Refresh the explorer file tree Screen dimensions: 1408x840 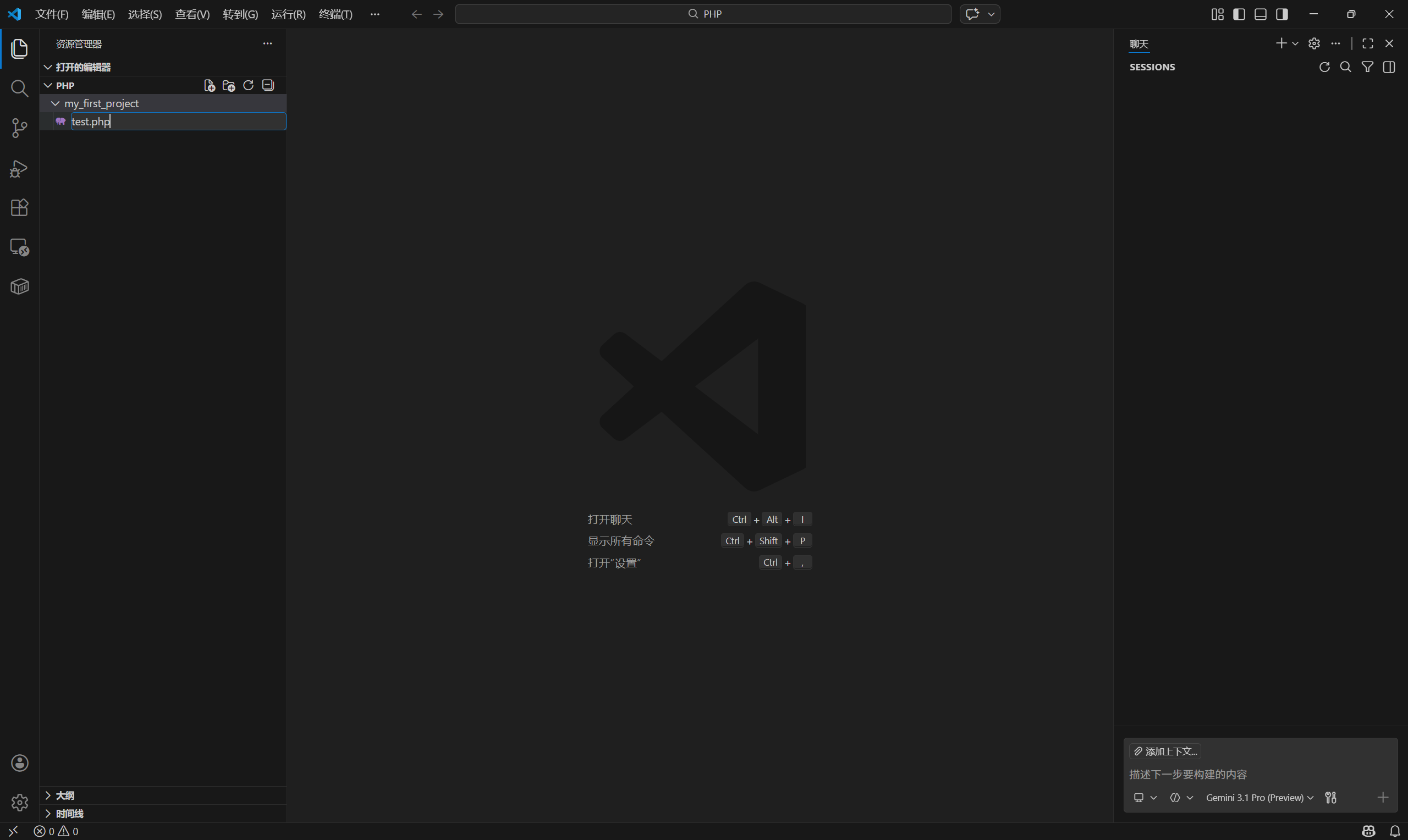coord(248,85)
